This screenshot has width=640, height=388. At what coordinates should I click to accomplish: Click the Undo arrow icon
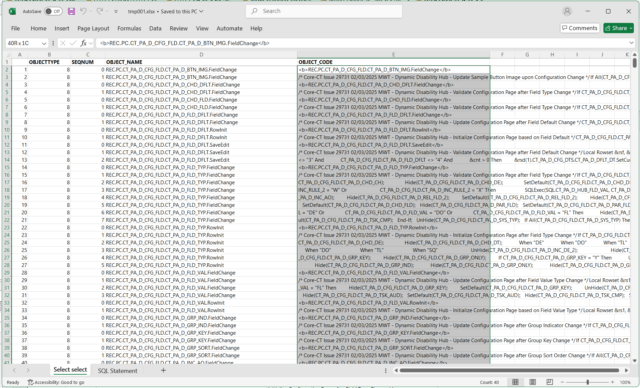(83, 11)
